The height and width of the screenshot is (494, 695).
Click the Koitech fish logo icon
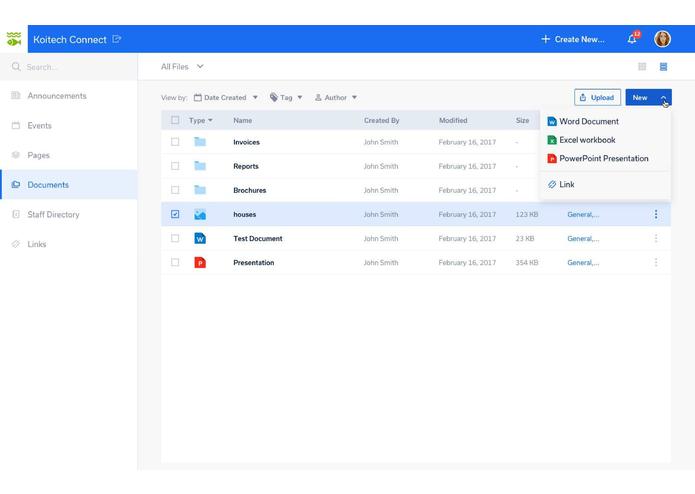14,39
